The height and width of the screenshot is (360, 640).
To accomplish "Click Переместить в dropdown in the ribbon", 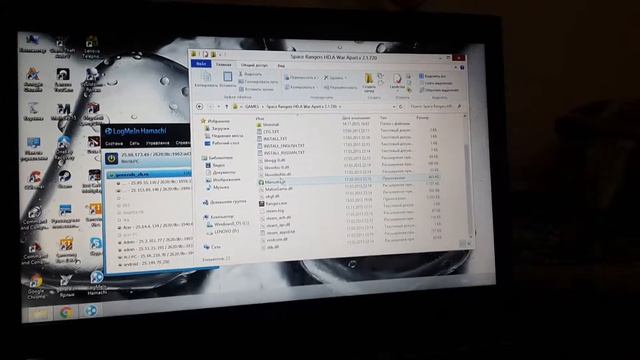I will tap(301, 77).
